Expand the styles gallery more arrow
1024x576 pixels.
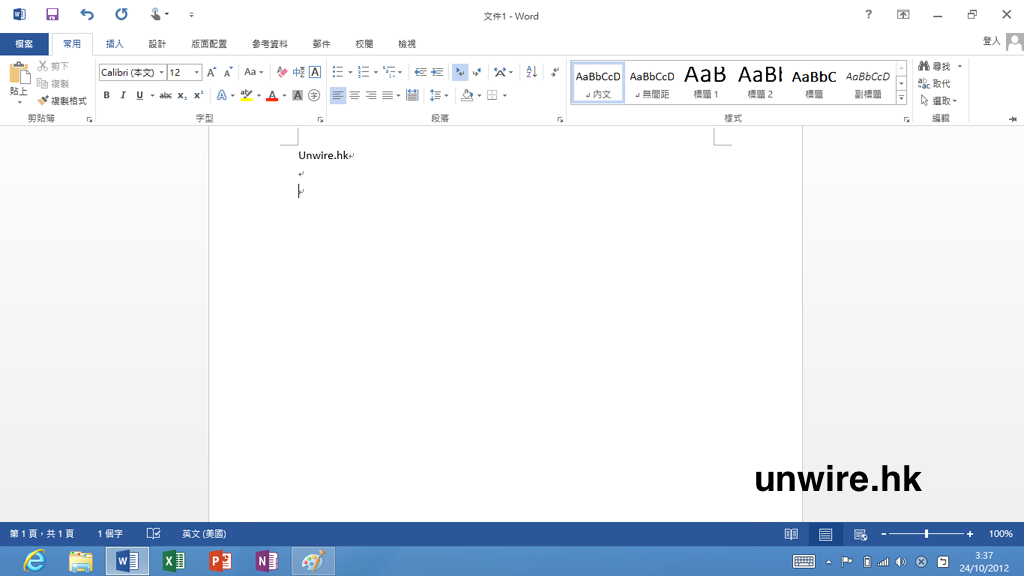901,98
